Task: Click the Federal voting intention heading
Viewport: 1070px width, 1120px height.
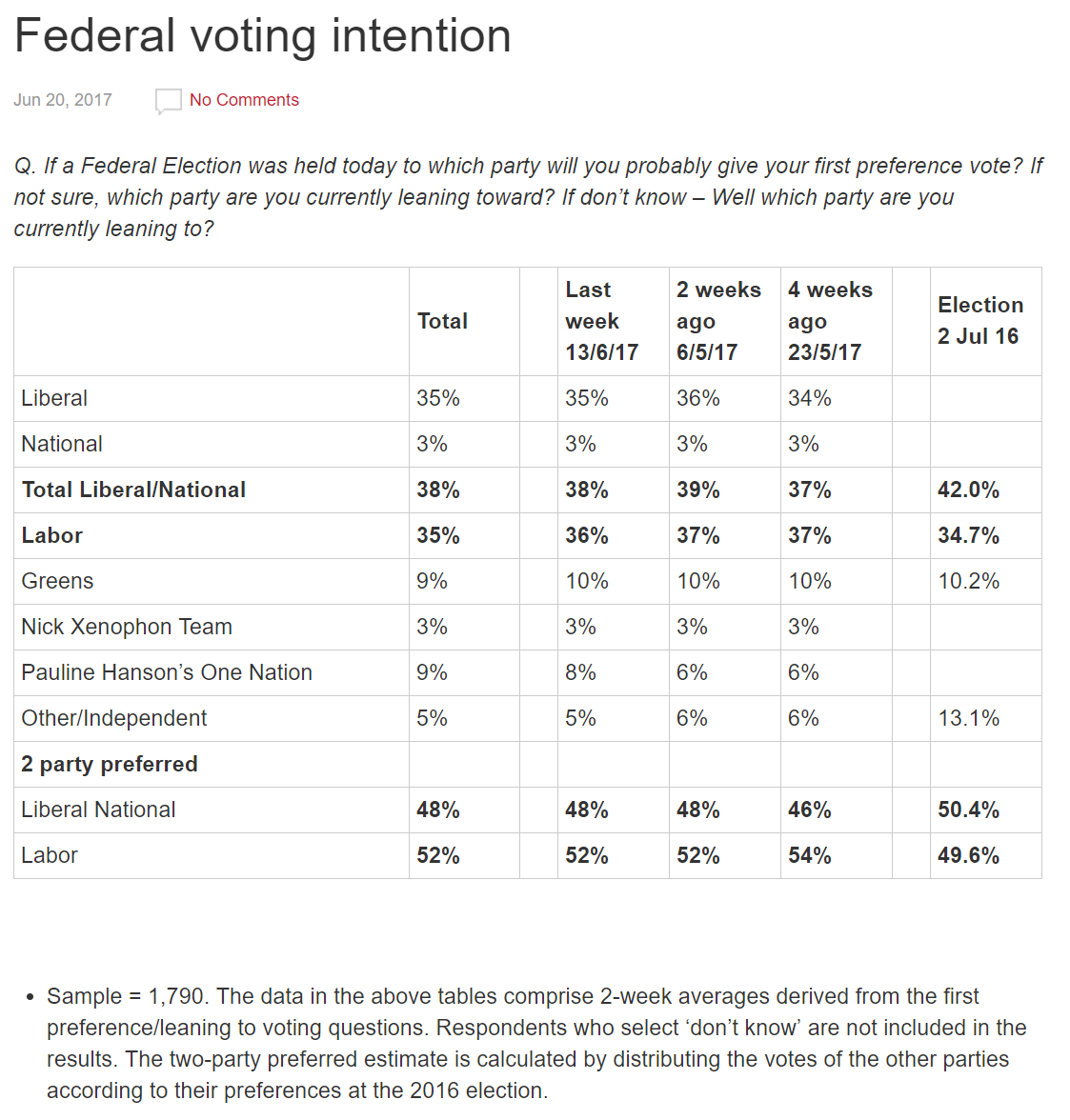Action: pyautogui.click(x=263, y=36)
